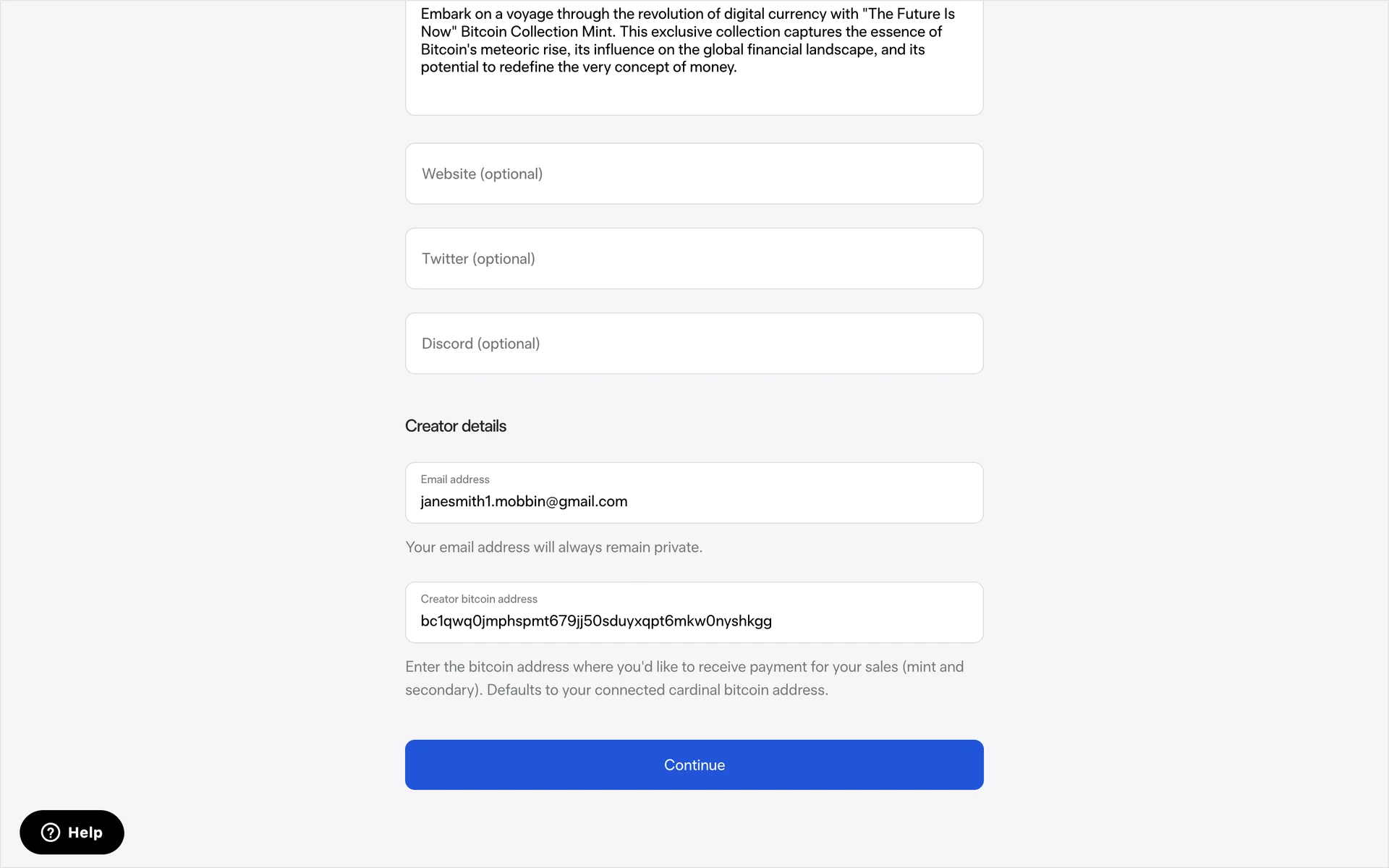The height and width of the screenshot is (868, 1389).
Task: Focus the Website (optional) field
Action: 694,174
